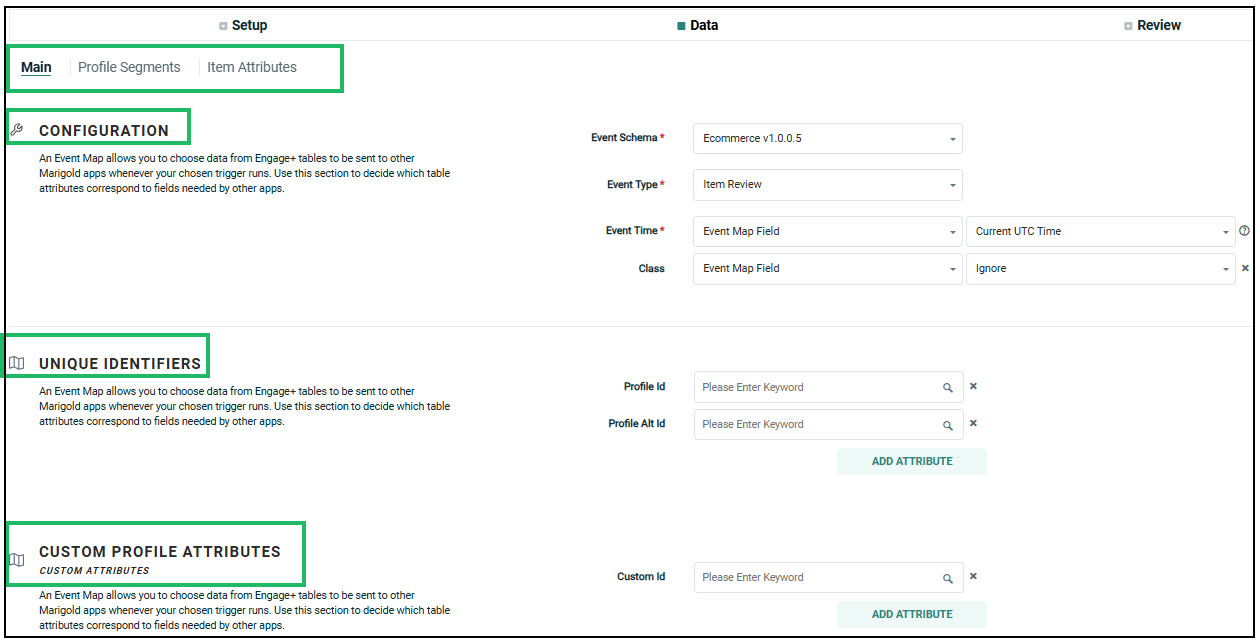Open the Class Event Map Field dropdown
This screenshot has height=639, width=1256.
pos(827,268)
